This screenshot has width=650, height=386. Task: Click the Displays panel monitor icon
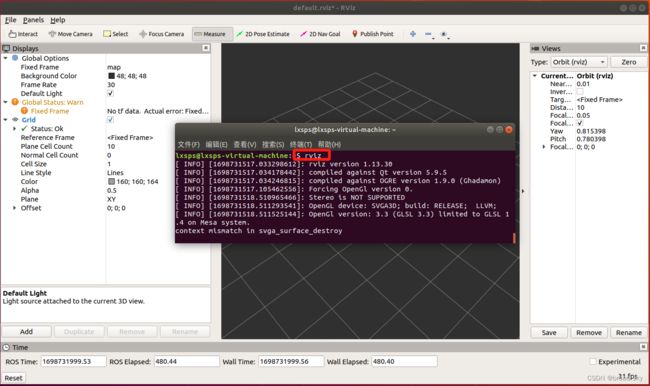6,49
